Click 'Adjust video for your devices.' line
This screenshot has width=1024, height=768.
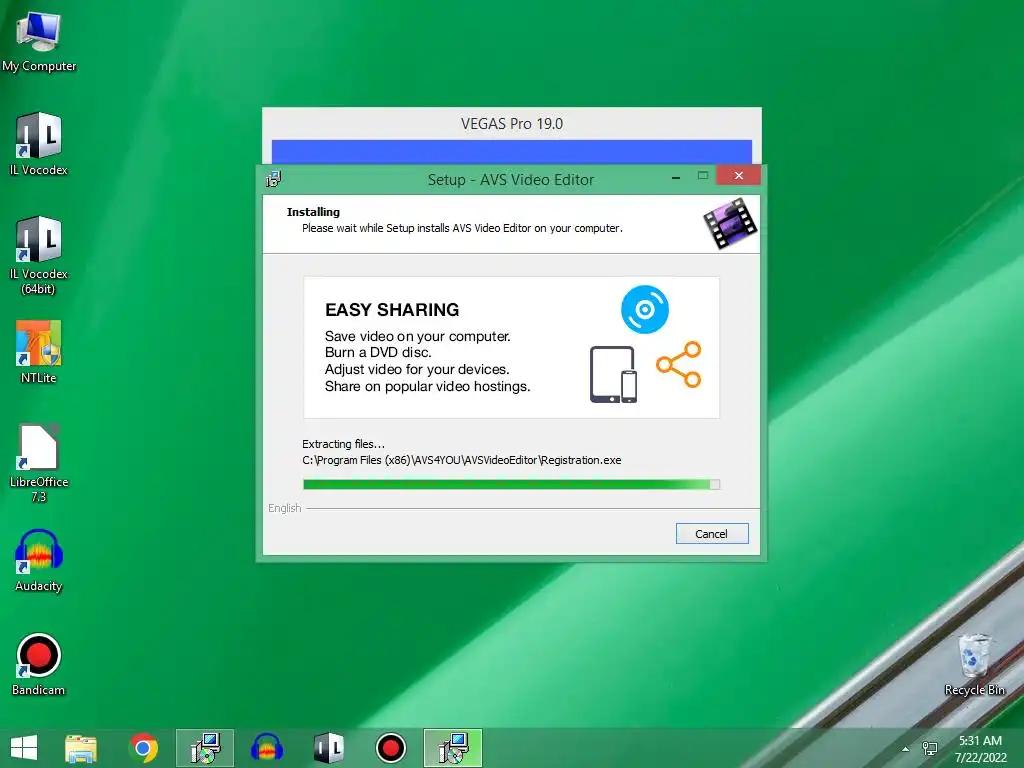[x=417, y=370]
